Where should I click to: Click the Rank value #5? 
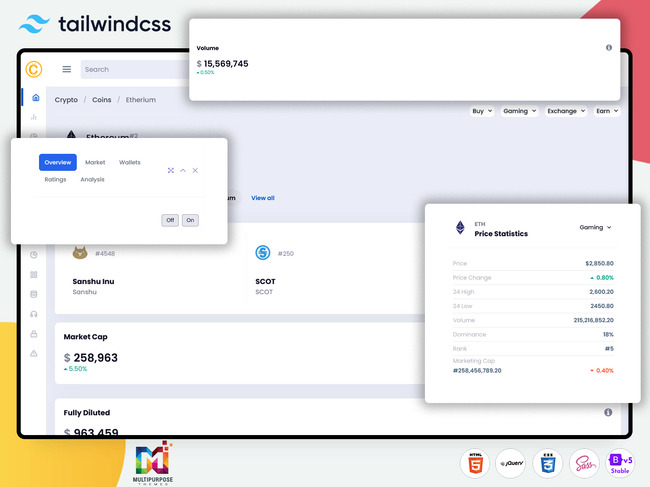[x=609, y=349]
